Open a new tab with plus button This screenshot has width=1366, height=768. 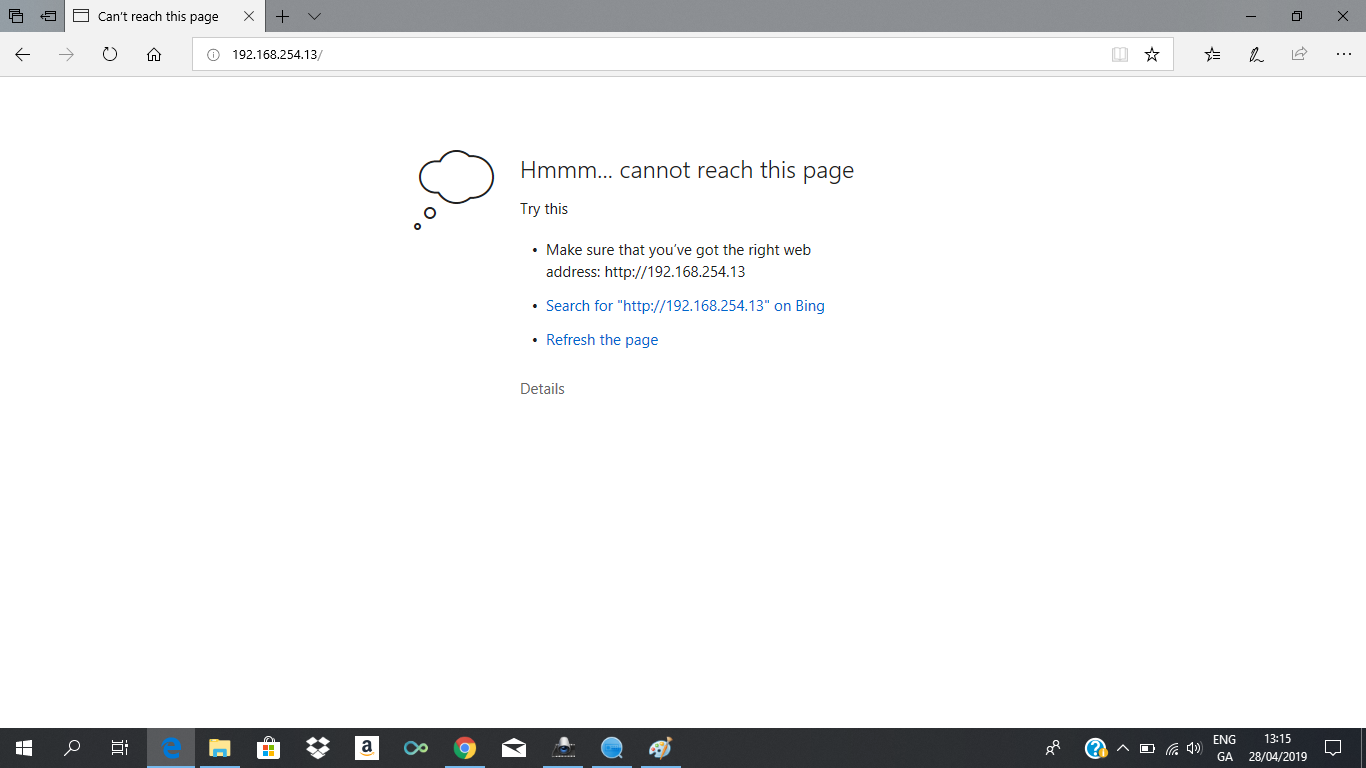[x=283, y=16]
